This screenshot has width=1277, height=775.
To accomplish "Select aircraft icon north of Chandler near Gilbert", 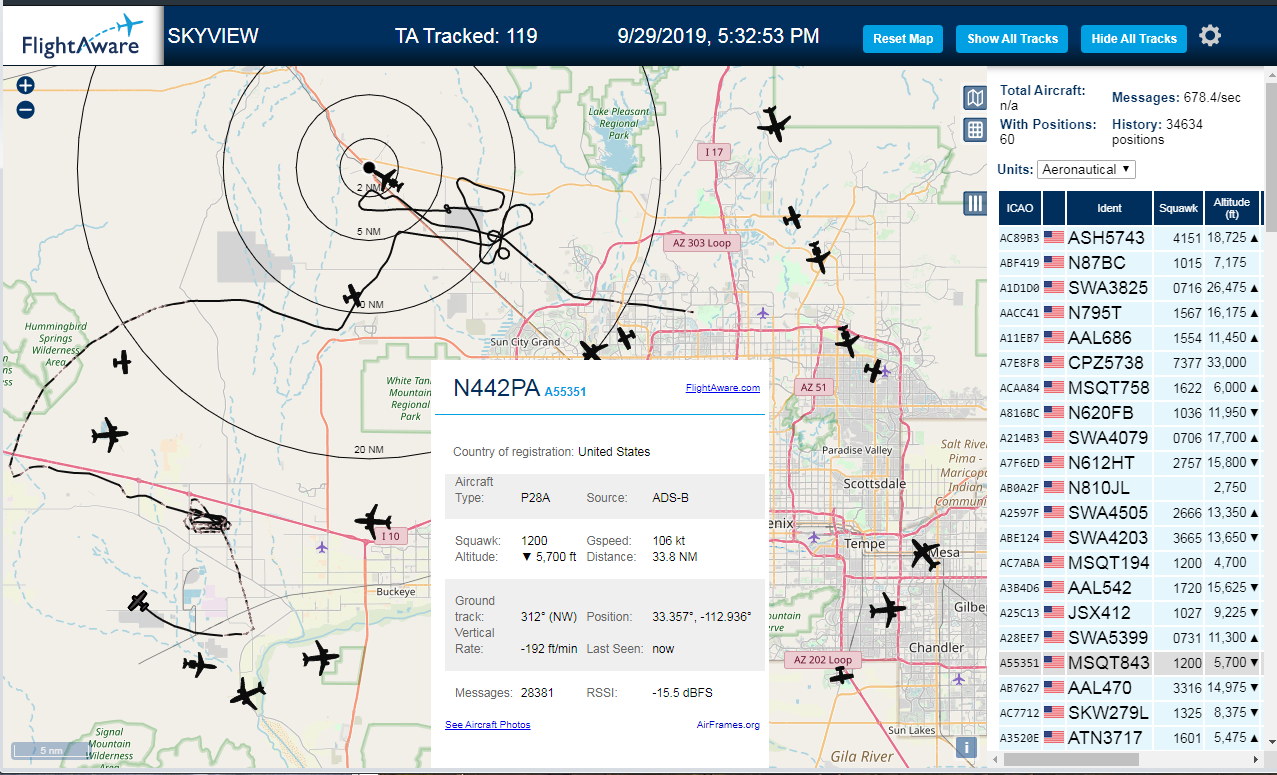I will (x=886, y=609).
